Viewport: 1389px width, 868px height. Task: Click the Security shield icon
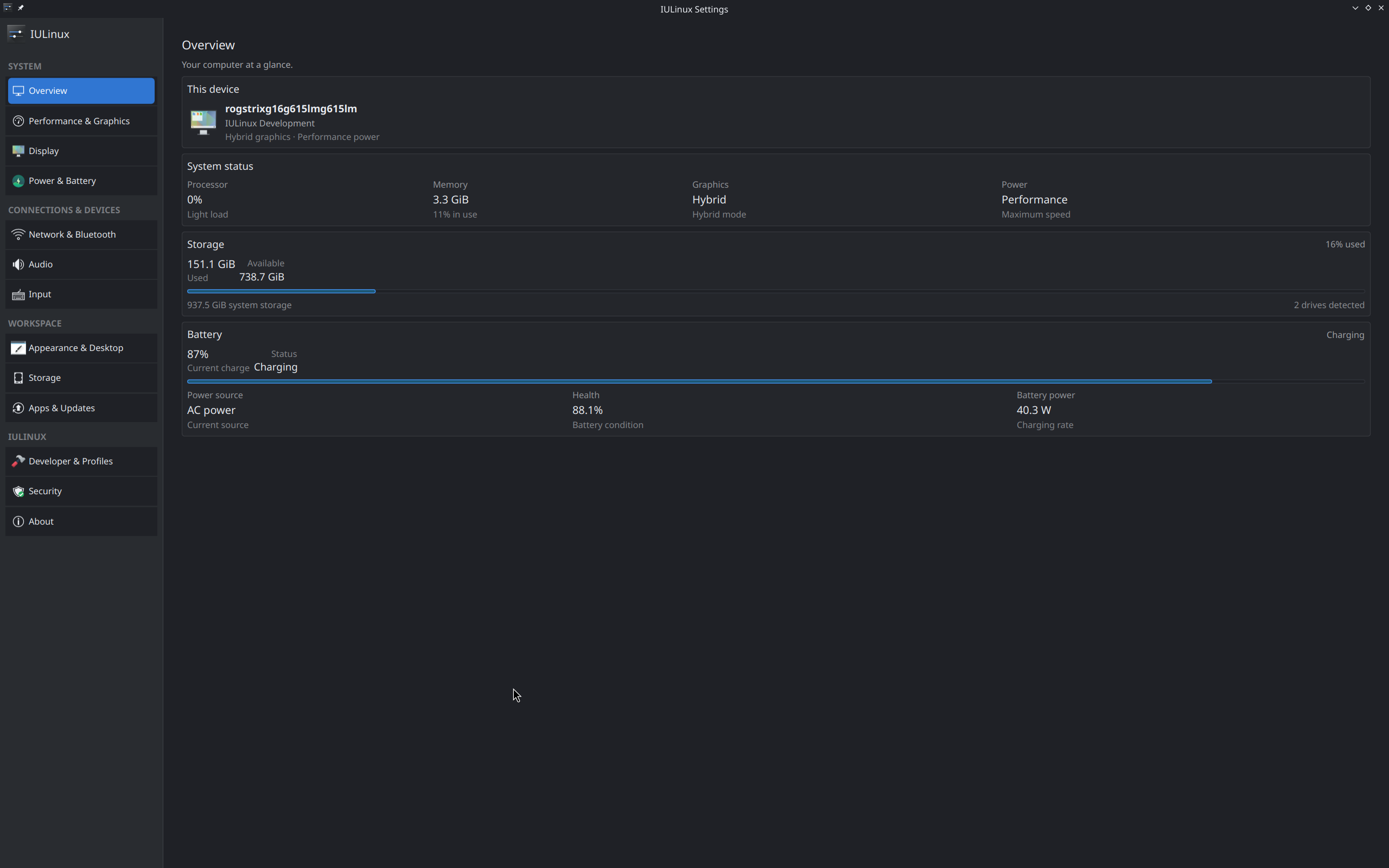tap(18, 492)
